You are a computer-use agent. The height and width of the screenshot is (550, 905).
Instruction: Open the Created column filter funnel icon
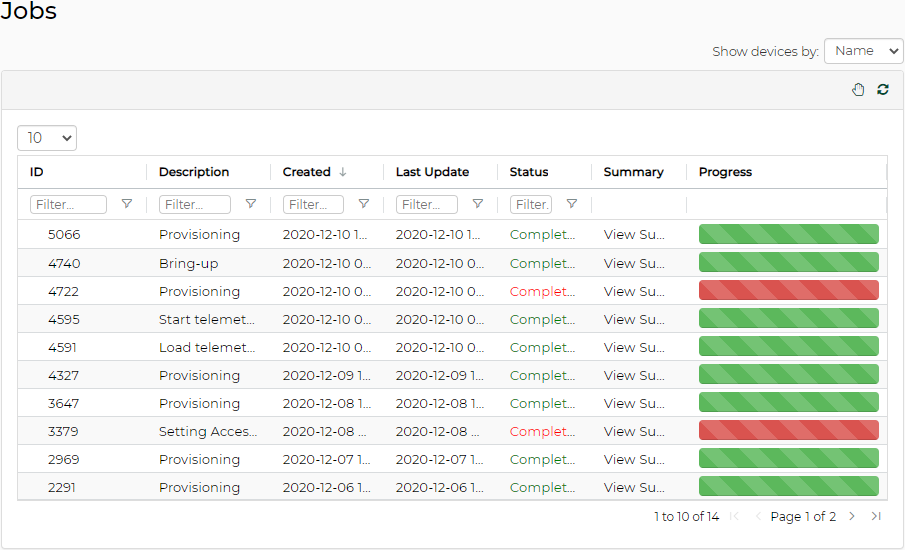[x=364, y=204]
